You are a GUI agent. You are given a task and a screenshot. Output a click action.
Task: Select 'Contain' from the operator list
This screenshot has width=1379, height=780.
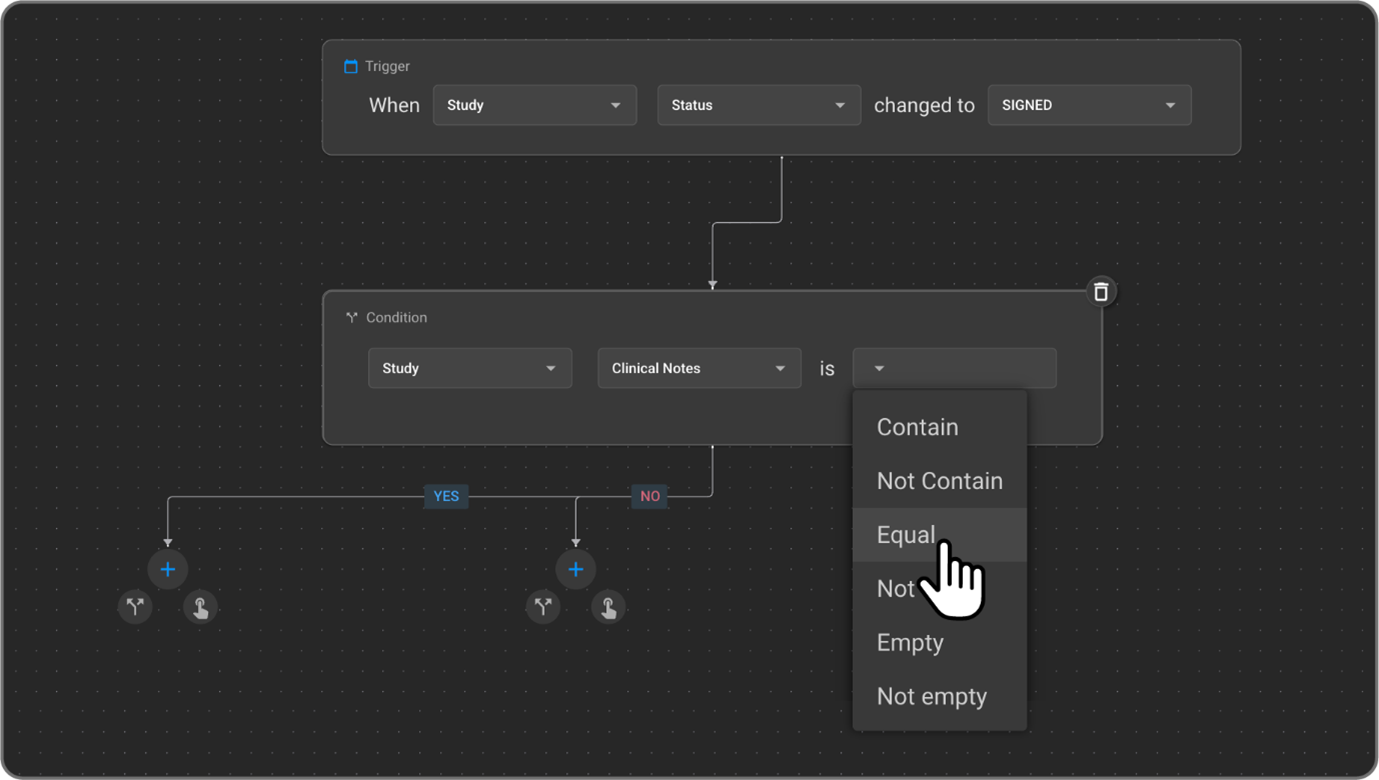[918, 427]
